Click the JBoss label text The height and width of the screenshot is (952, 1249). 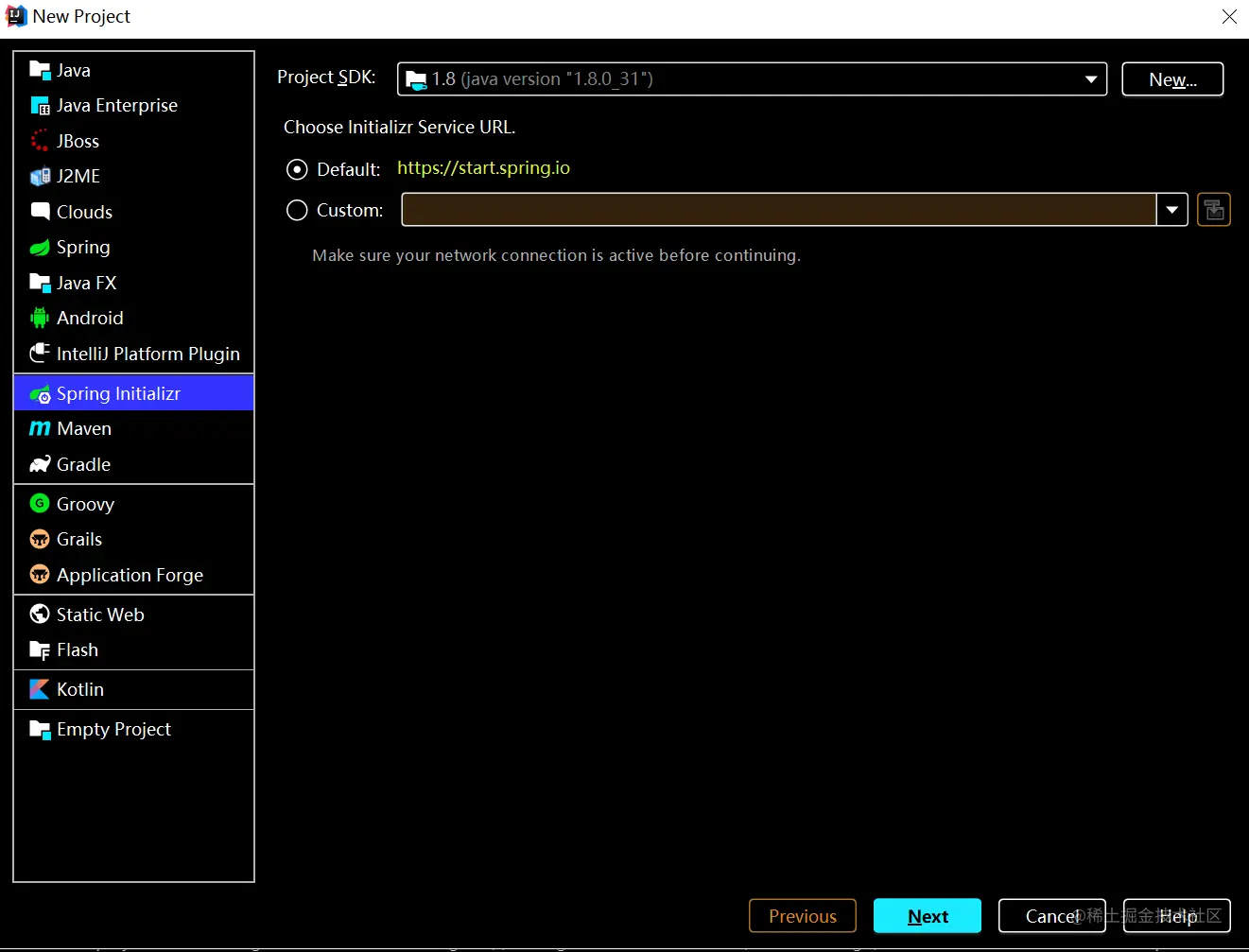78,141
